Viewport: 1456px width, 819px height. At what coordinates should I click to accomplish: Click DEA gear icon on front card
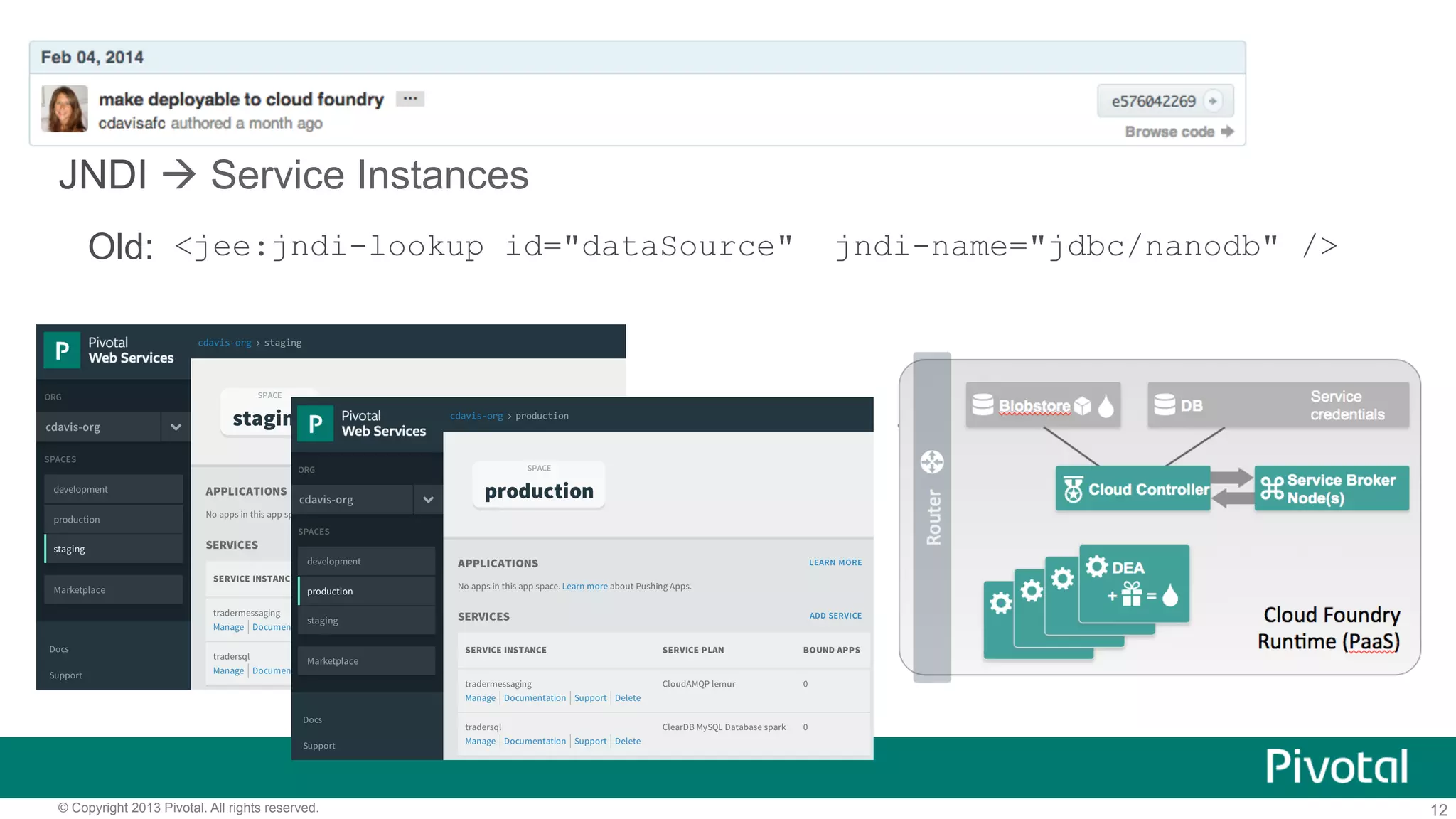pyautogui.click(x=1096, y=567)
